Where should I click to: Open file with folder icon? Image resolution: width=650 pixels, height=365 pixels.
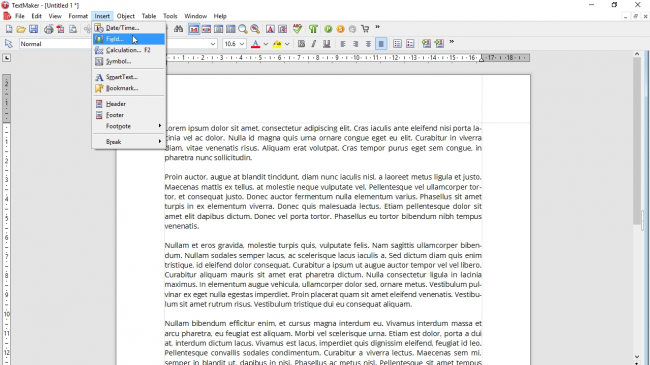[x=21, y=29]
